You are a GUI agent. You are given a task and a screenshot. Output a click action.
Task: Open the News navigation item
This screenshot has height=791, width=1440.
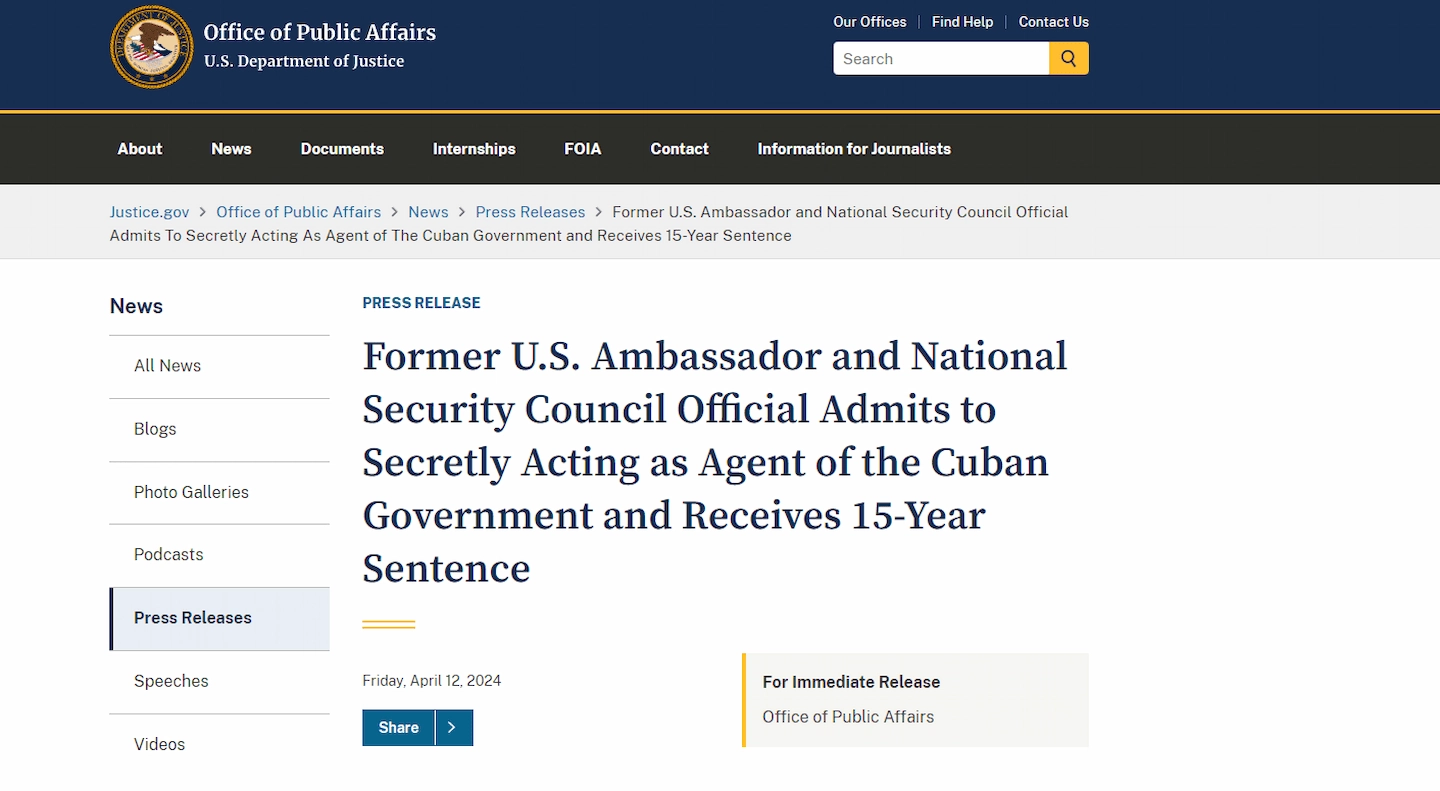(231, 149)
